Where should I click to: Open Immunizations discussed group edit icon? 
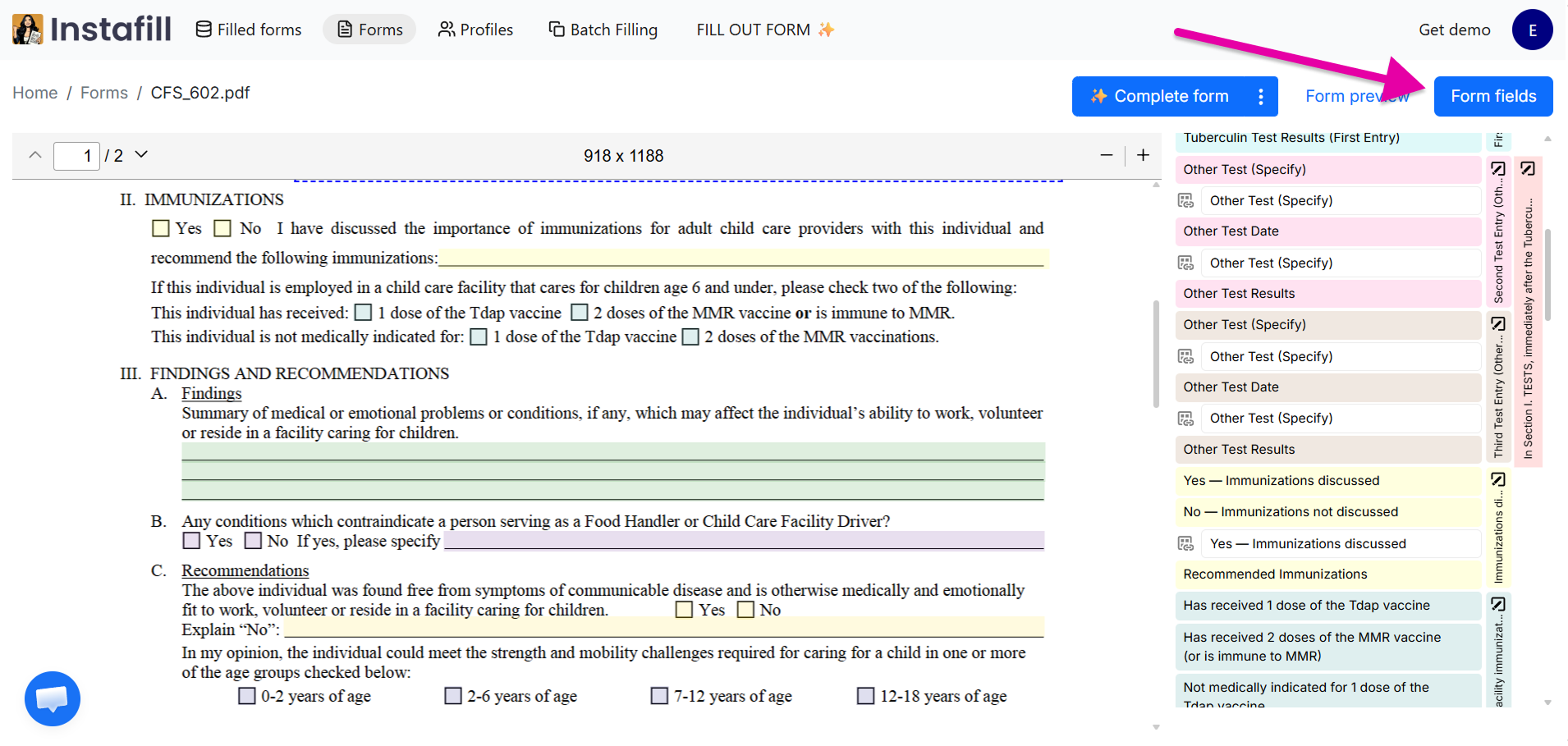(x=1498, y=479)
